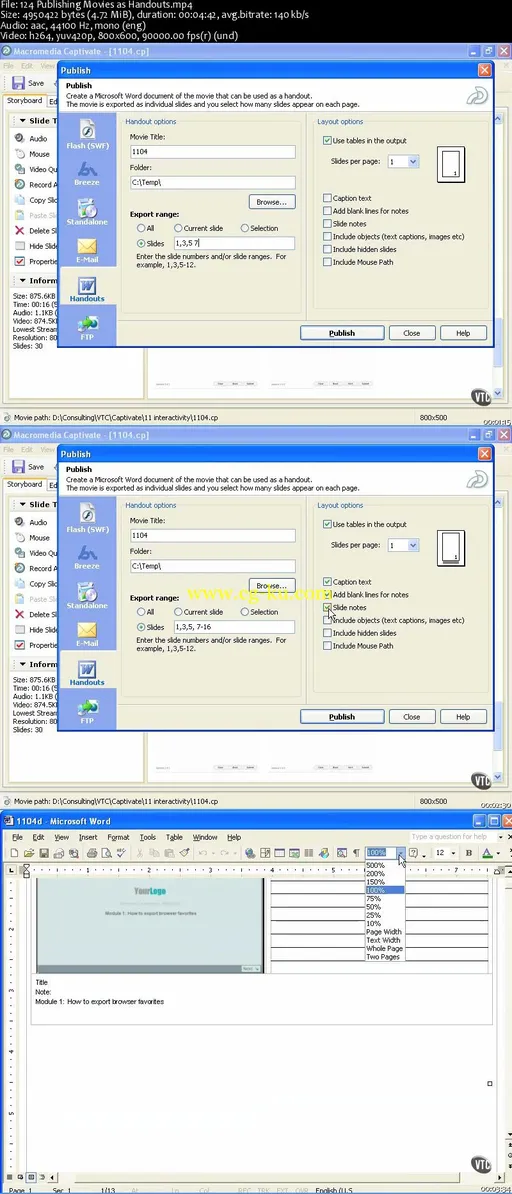The height and width of the screenshot is (1194, 512).
Task: Toggle Use tables in output, upper dialog
Action: [327, 140]
